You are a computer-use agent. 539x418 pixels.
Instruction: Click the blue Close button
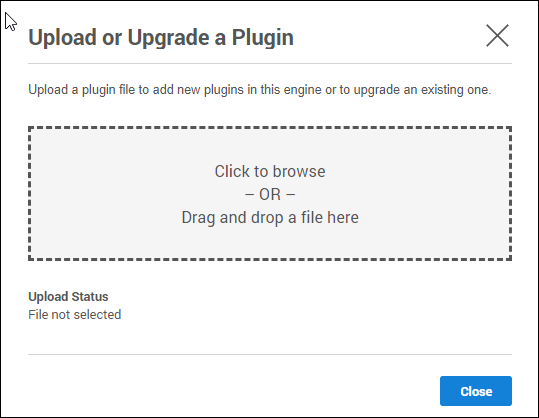[476, 391]
